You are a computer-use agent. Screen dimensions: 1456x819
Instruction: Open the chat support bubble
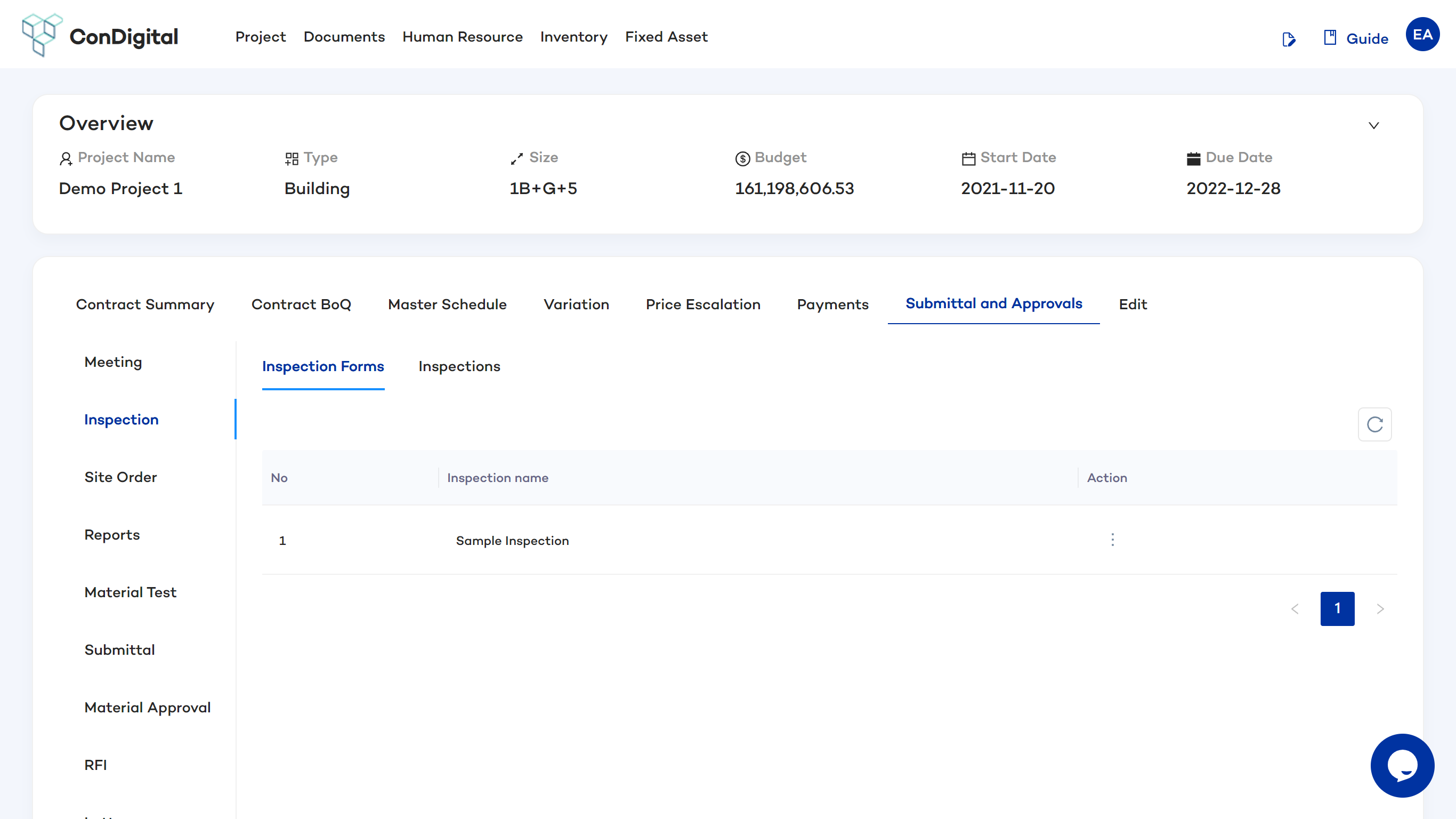point(1402,765)
